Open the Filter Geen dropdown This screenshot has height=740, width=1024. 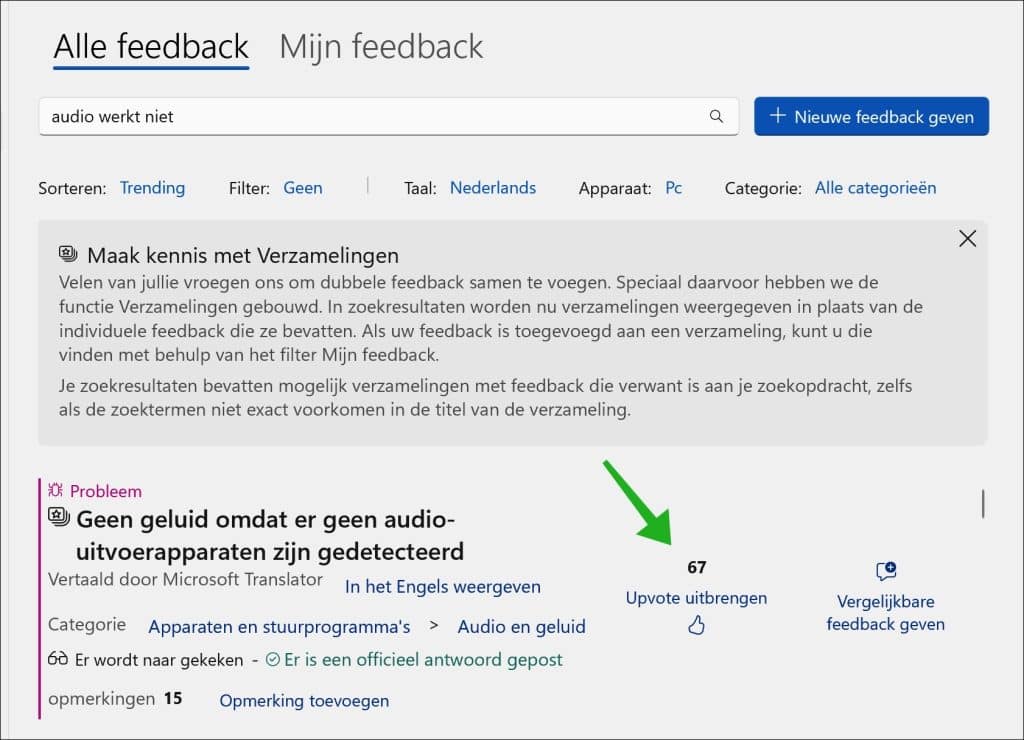303,188
